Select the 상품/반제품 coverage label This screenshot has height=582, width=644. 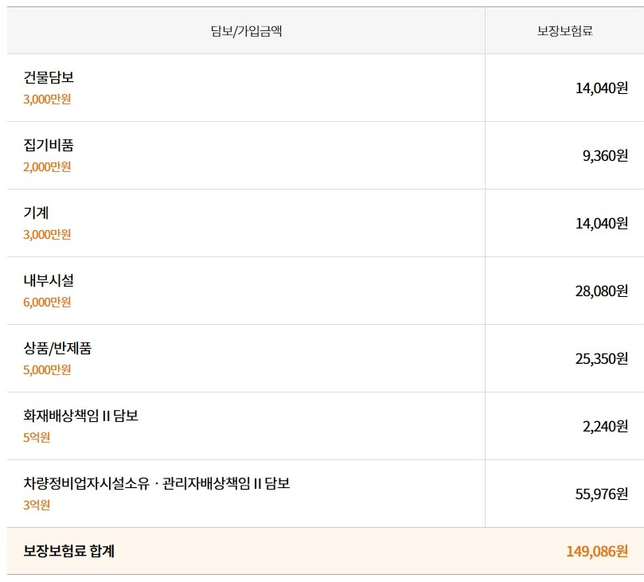pyautogui.click(x=63, y=348)
